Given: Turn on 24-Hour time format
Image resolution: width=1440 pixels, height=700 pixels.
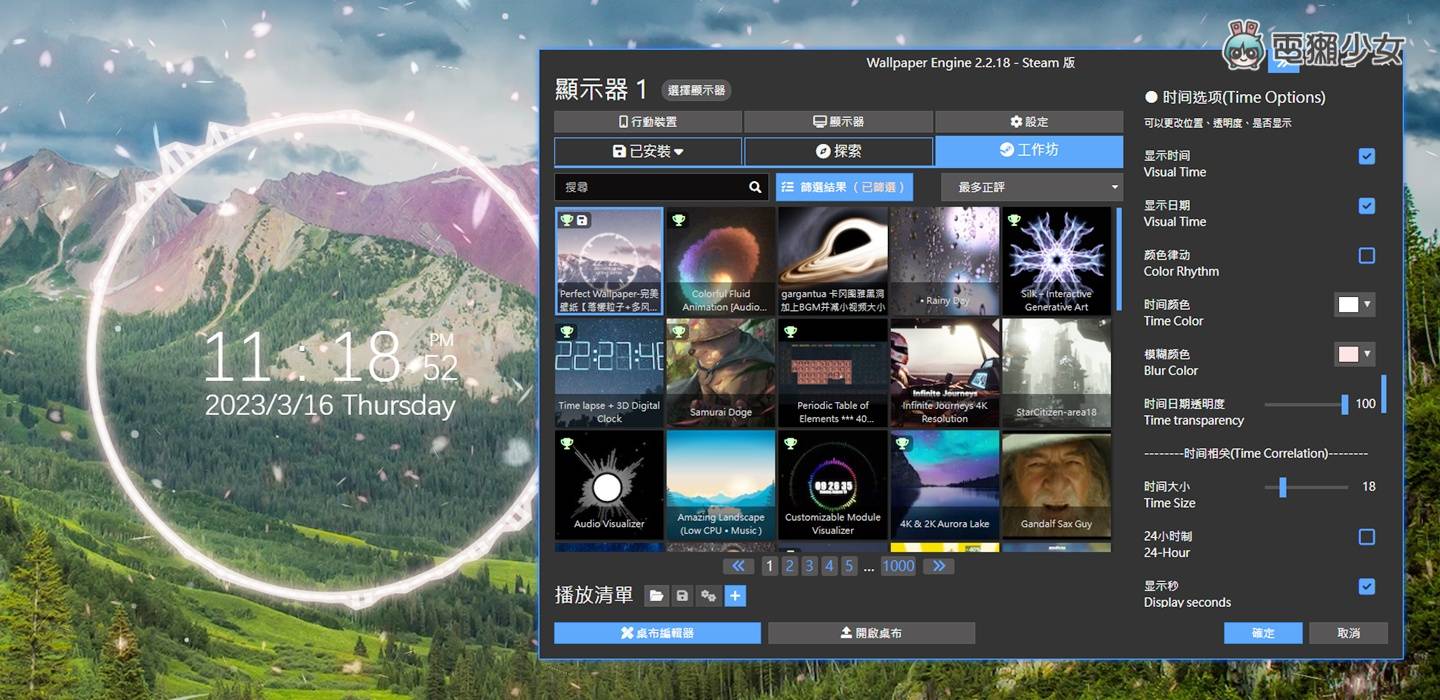Looking at the screenshot, I should pyautogui.click(x=1367, y=537).
